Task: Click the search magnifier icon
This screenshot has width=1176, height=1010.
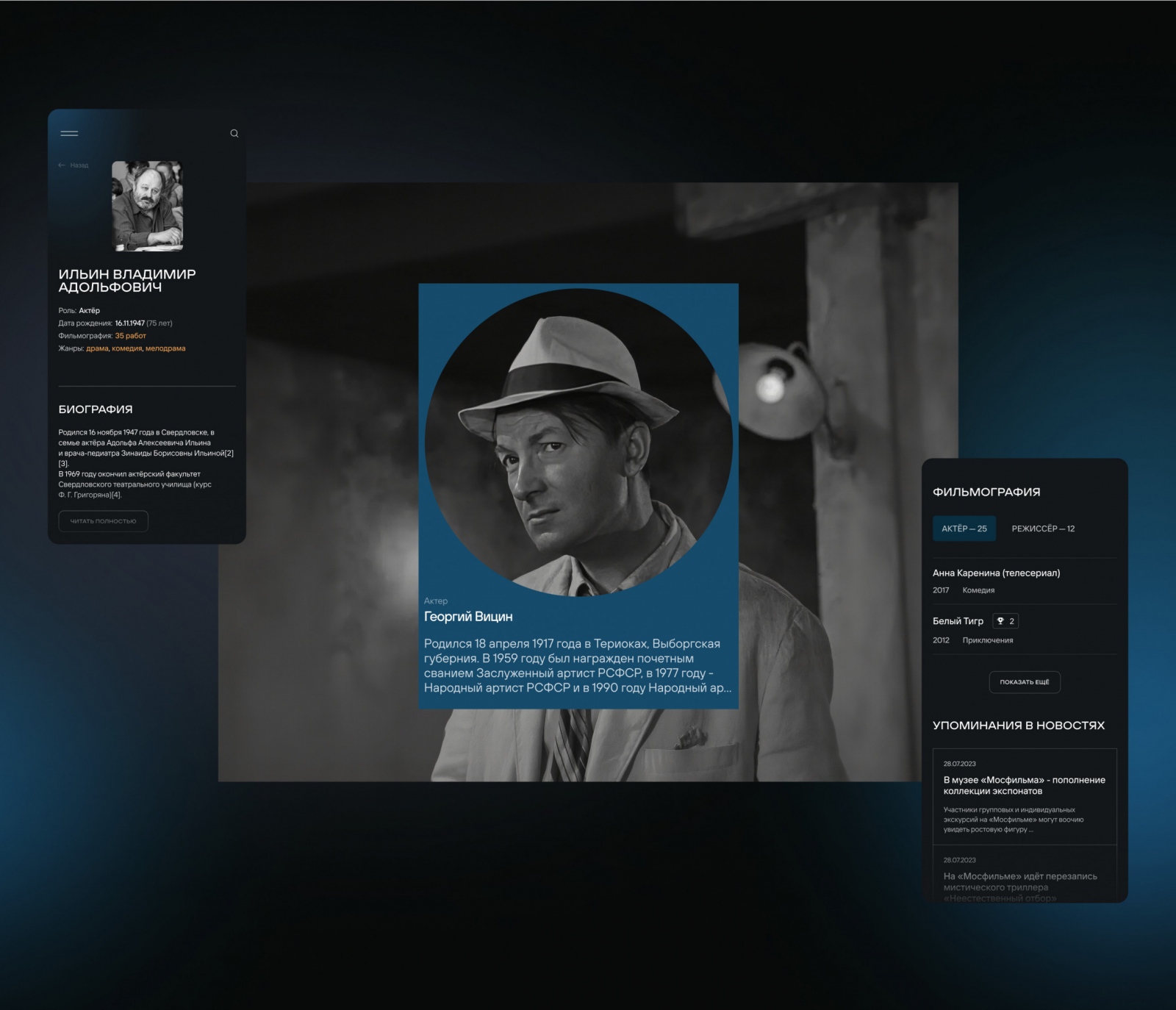Action: (x=234, y=134)
